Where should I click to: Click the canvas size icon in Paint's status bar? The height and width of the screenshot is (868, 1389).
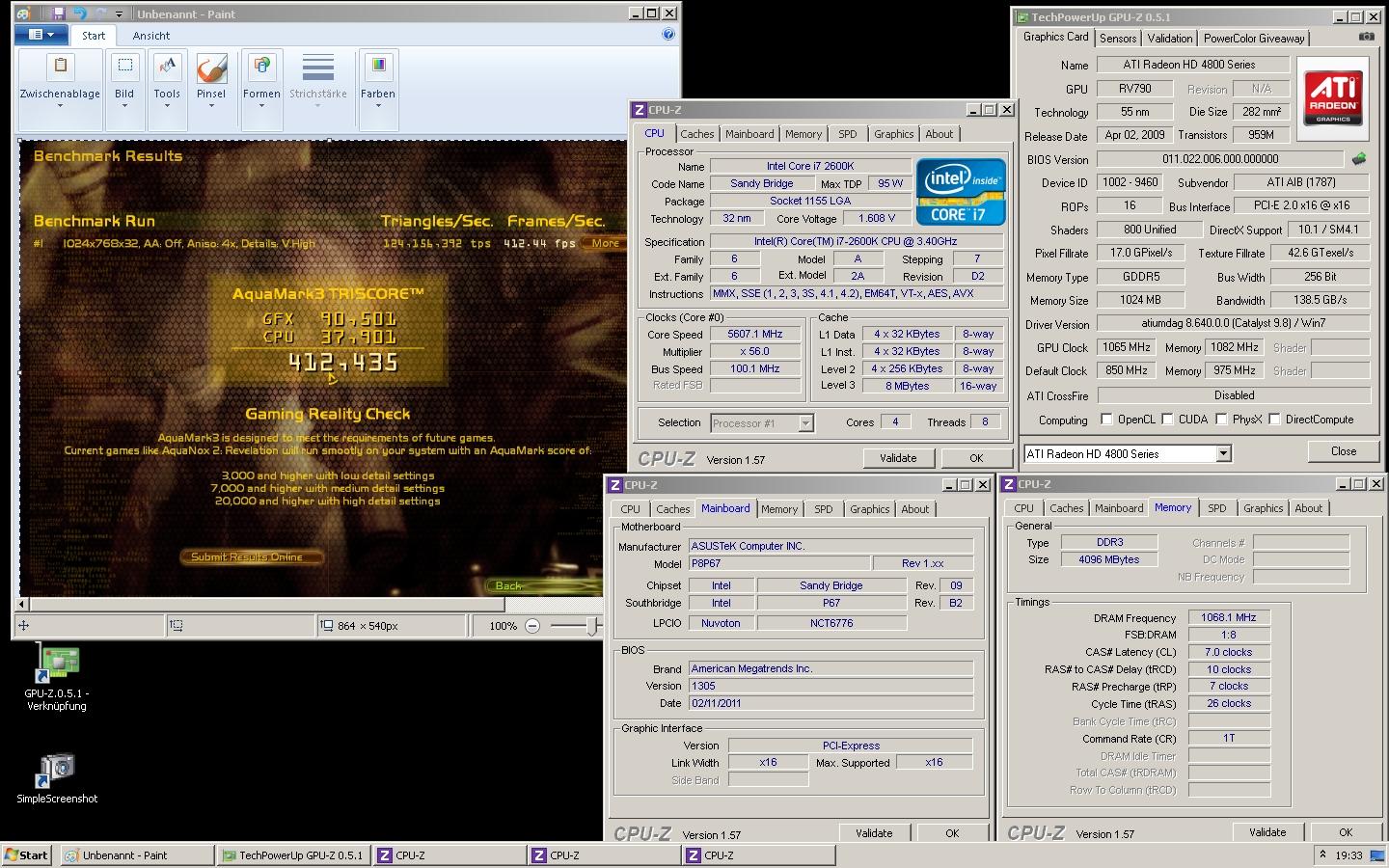[x=328, y=626]
